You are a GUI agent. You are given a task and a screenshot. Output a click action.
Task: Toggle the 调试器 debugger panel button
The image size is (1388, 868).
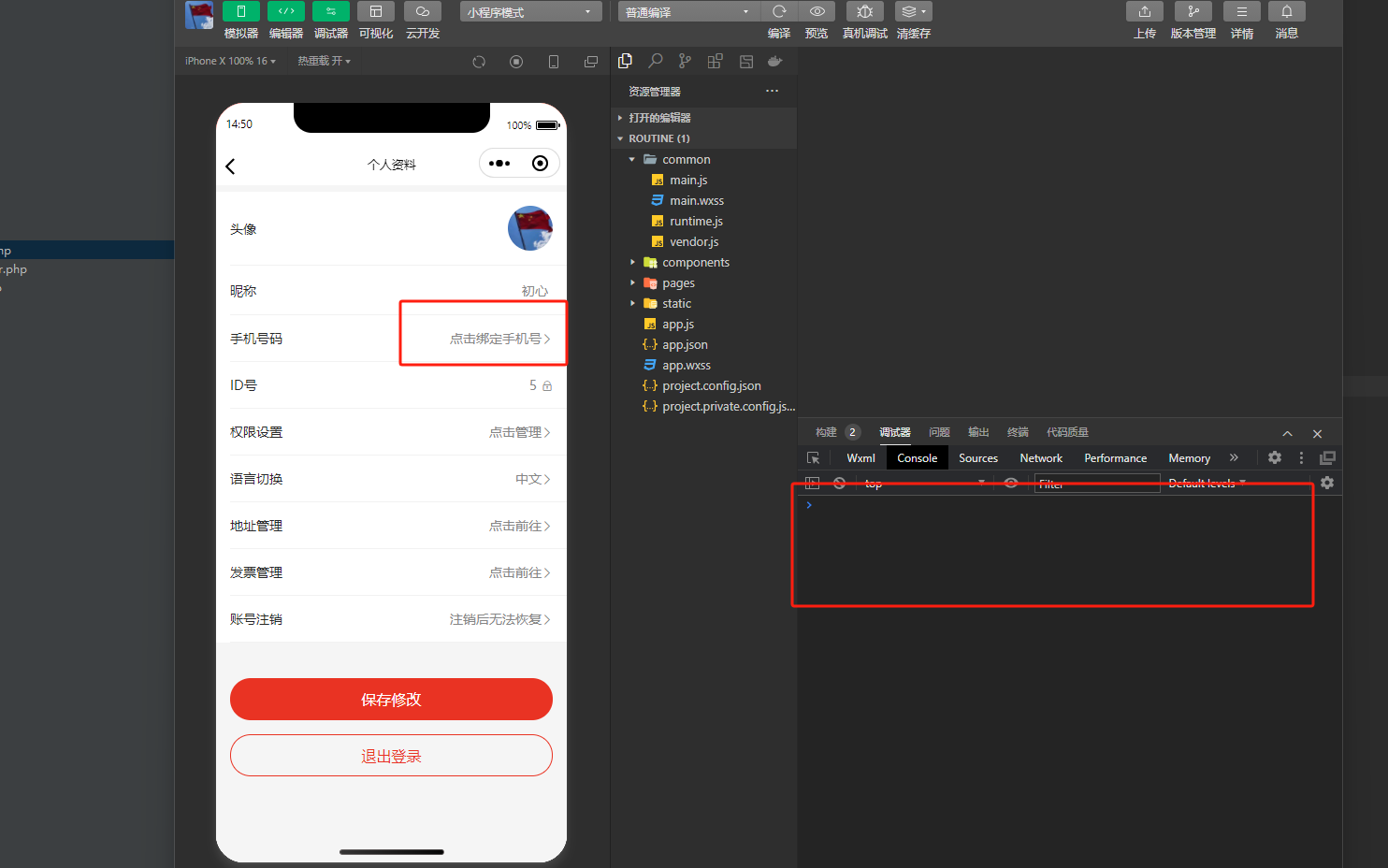(330, 11)
